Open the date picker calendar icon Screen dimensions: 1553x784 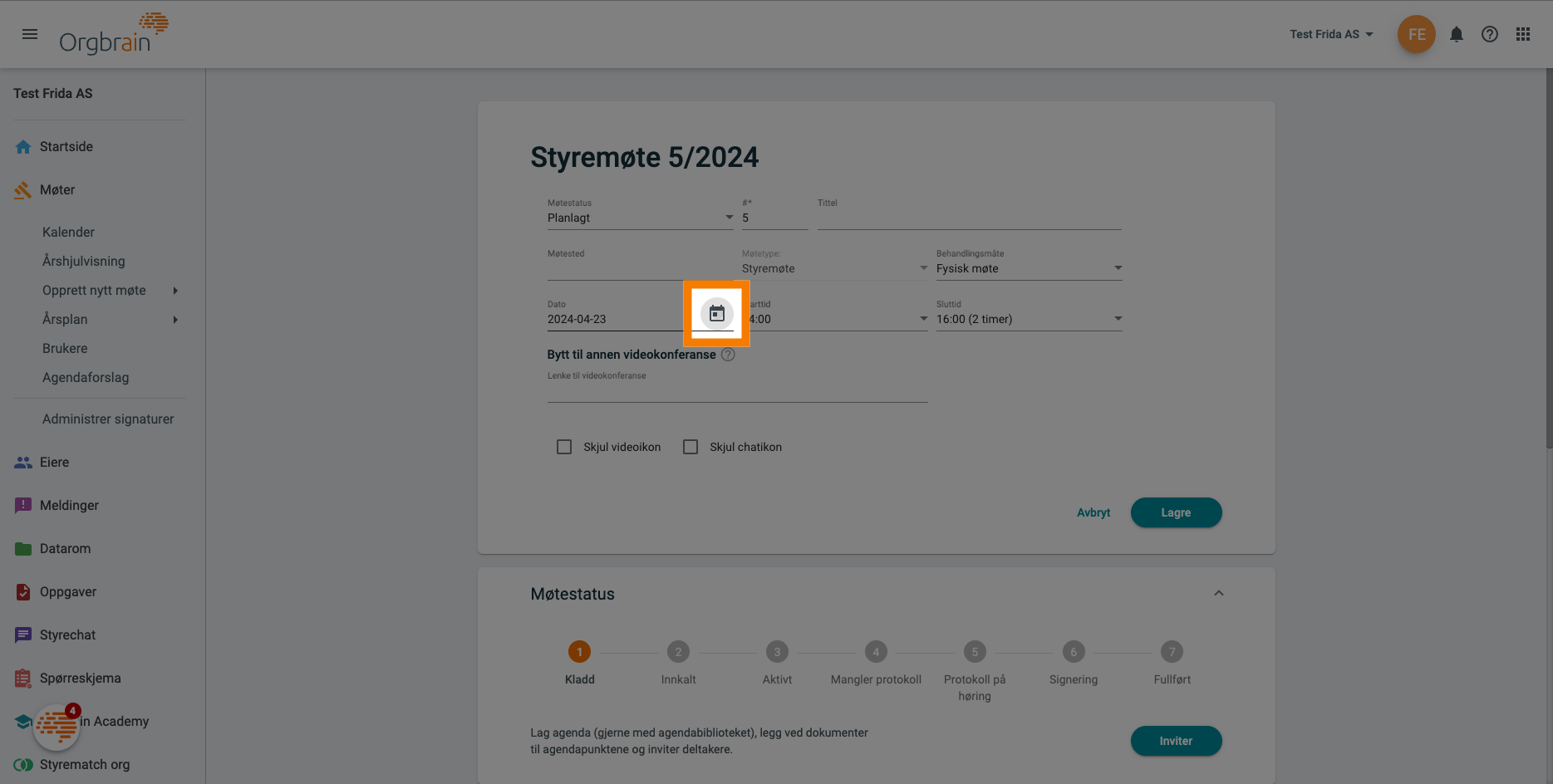pyautogui.click(x=717, y=314)
